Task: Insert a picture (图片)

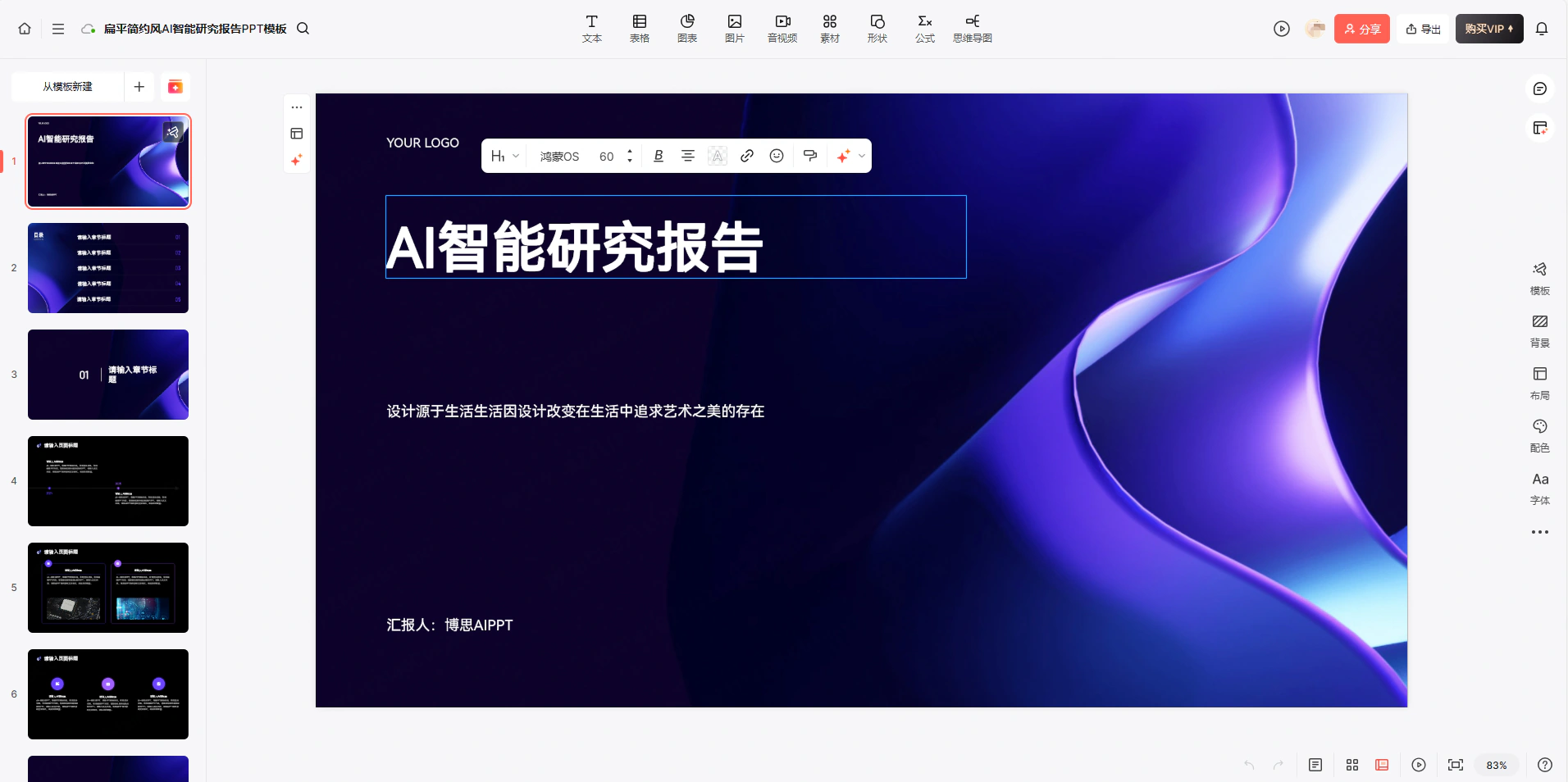Action: tap(735, 29)
